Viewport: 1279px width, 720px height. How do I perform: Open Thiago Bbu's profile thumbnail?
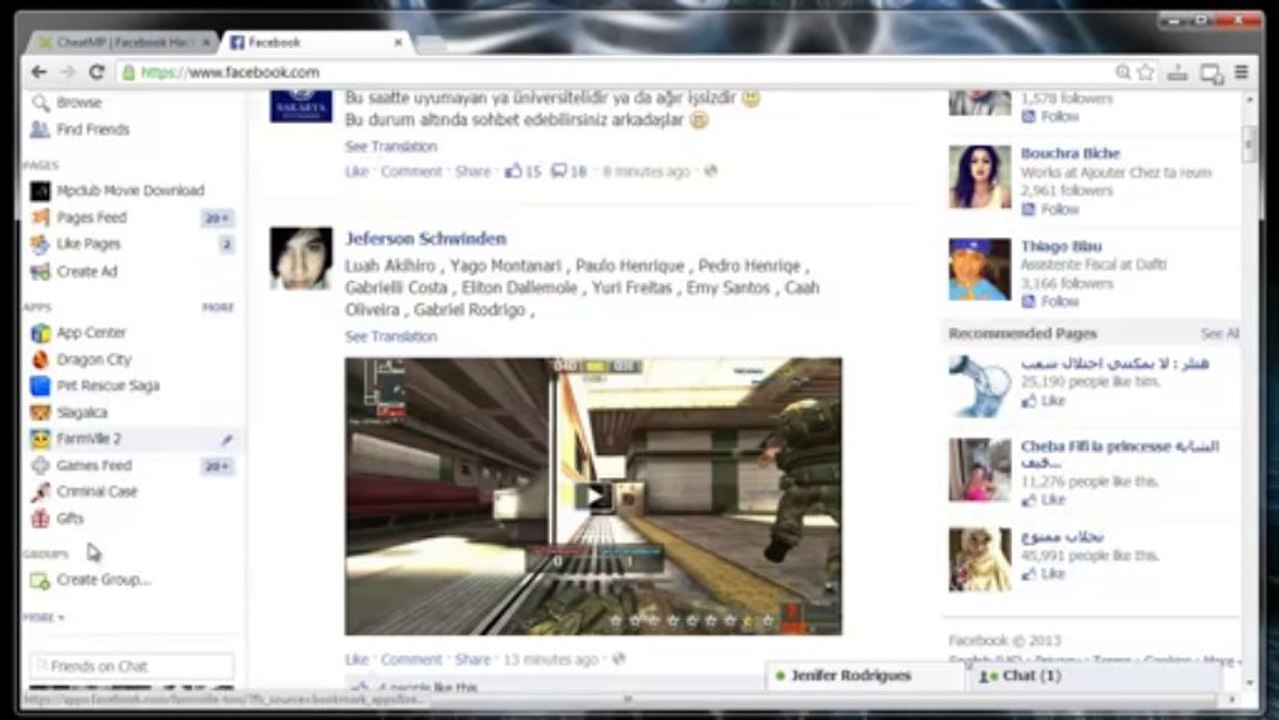(x=979, y=269)
